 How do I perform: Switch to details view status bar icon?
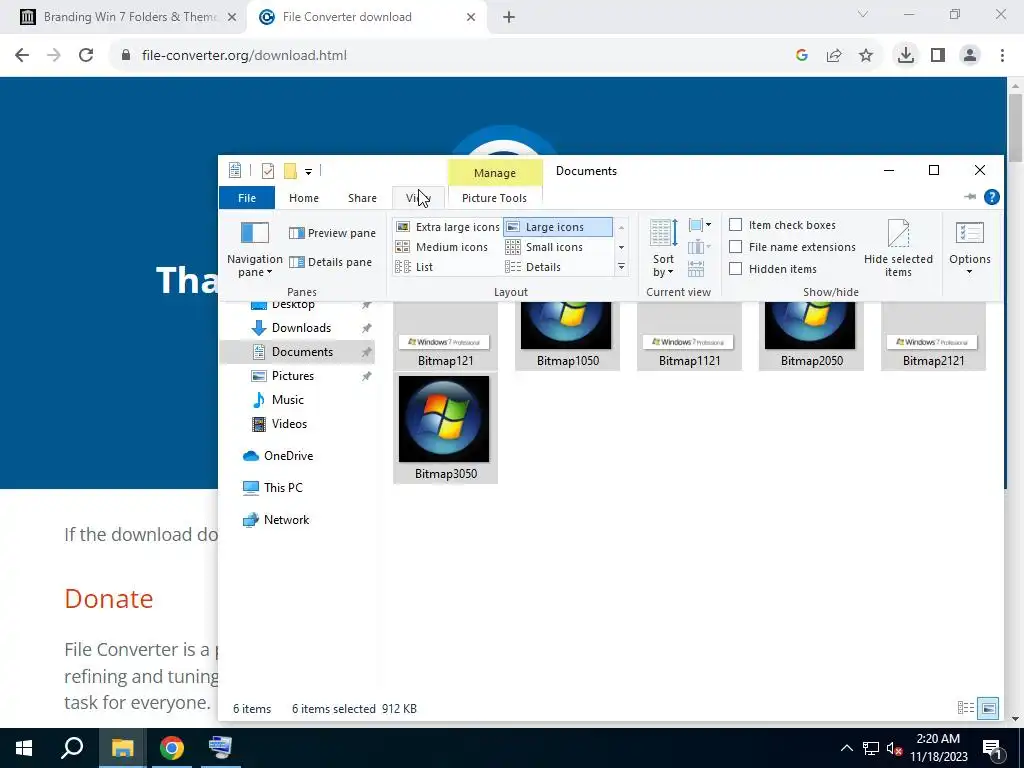coord(965,708)
